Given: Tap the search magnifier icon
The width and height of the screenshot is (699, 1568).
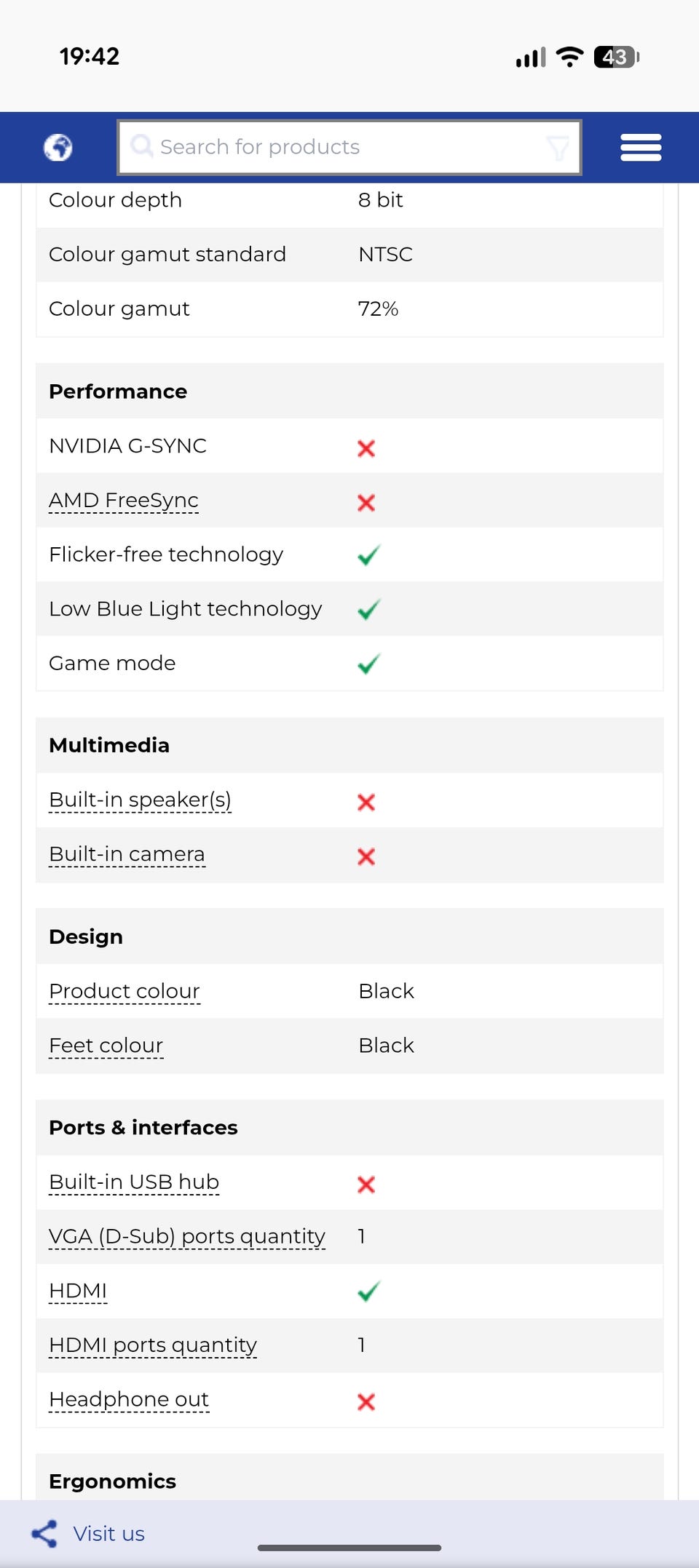Looking at the screenshot, I should click(x=141, y=146).
